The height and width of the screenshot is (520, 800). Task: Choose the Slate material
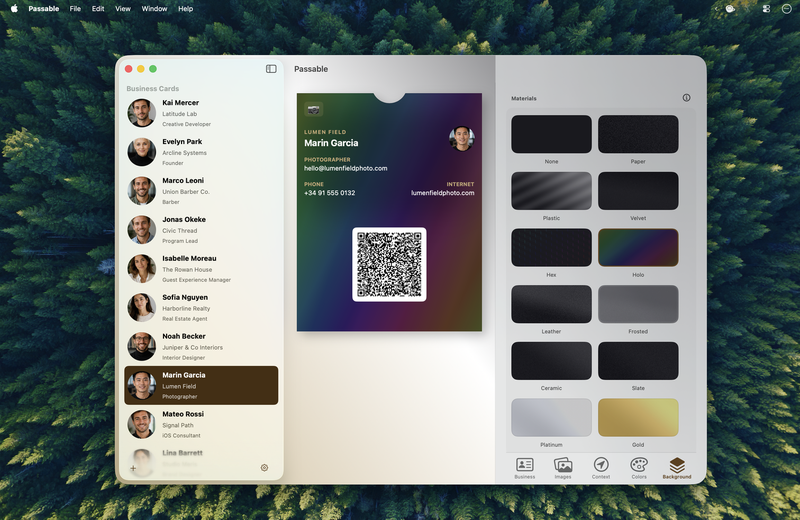coord(638,361)
